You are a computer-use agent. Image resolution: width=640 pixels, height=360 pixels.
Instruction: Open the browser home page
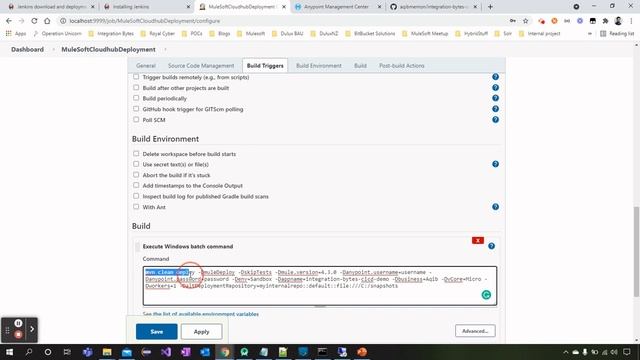[47, 21]
